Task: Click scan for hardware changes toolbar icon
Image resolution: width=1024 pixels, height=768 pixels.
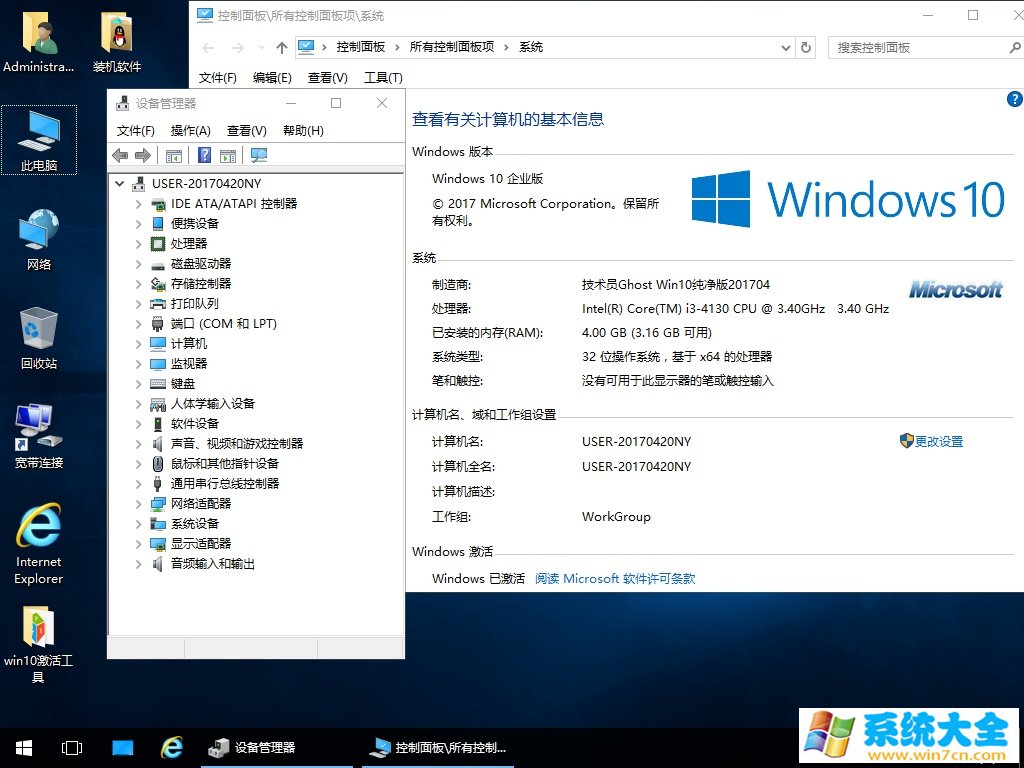Action: (259, 155)
